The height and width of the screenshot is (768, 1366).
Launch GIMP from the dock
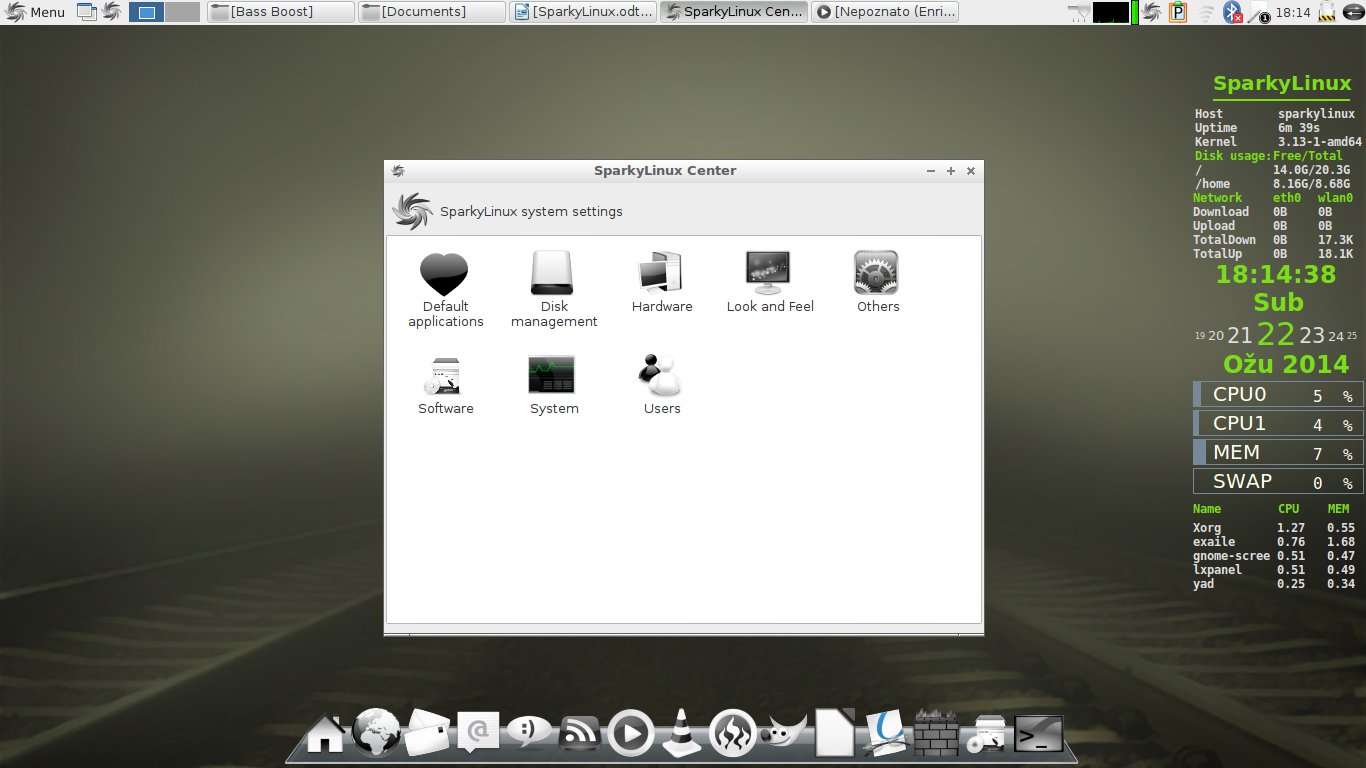click(786, 734)
